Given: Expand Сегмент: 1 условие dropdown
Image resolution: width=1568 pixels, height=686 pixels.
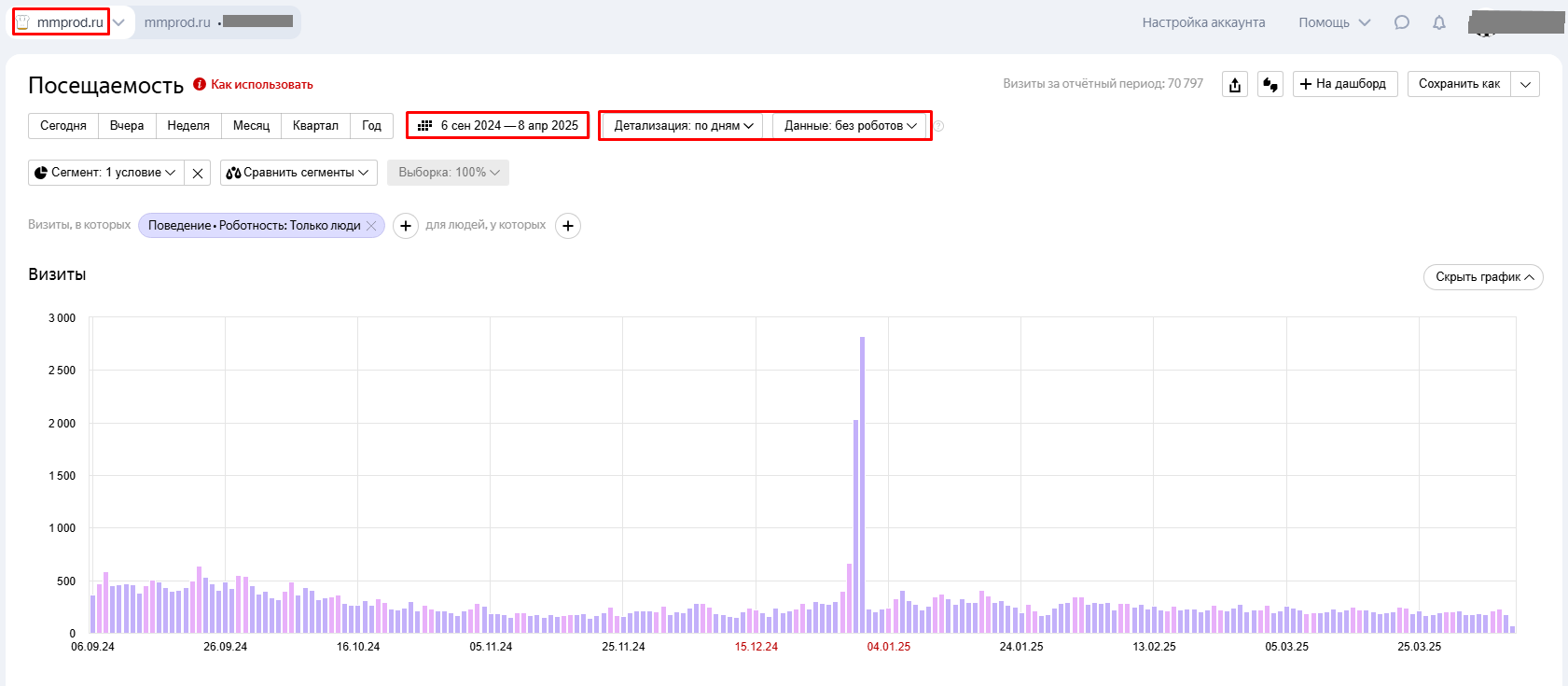Looking at the screenshot, I should click(105, 173).
